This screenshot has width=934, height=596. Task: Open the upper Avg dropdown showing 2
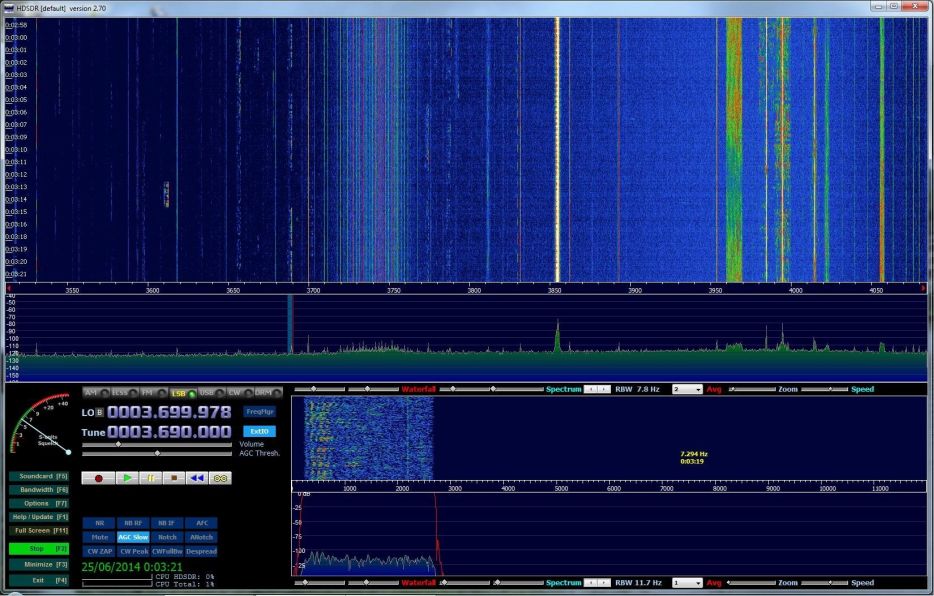[687, 389]
